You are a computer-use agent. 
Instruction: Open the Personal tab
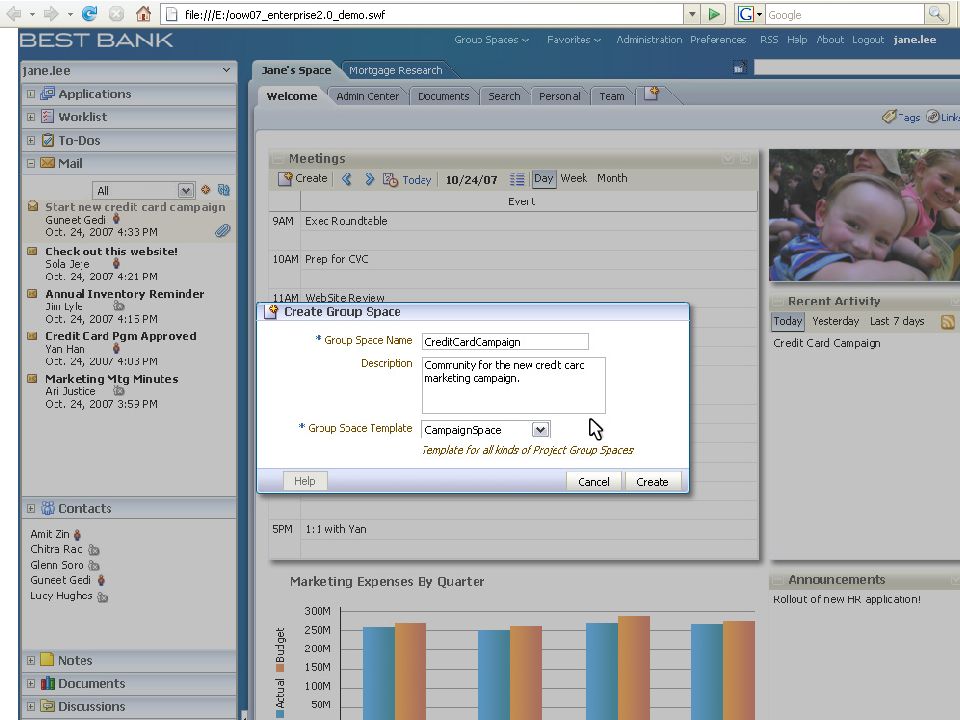[560, 96]
